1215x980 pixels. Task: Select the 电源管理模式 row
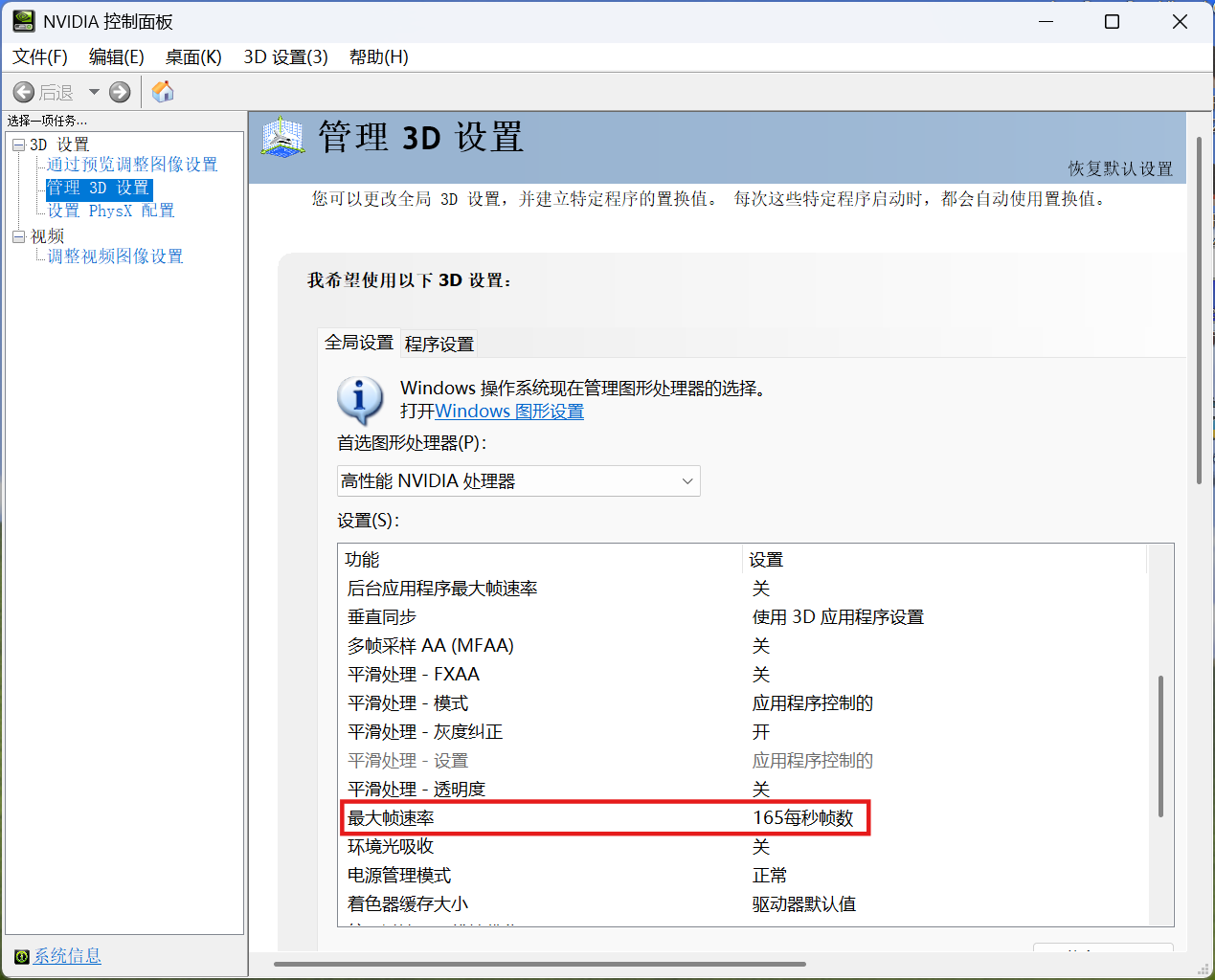[742, 876]
